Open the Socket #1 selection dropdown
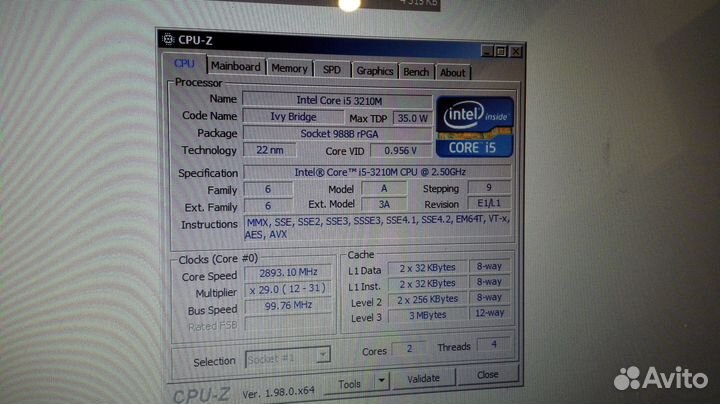Image resolution: width=720 pixels, height=404 pixels. (288, 357)
